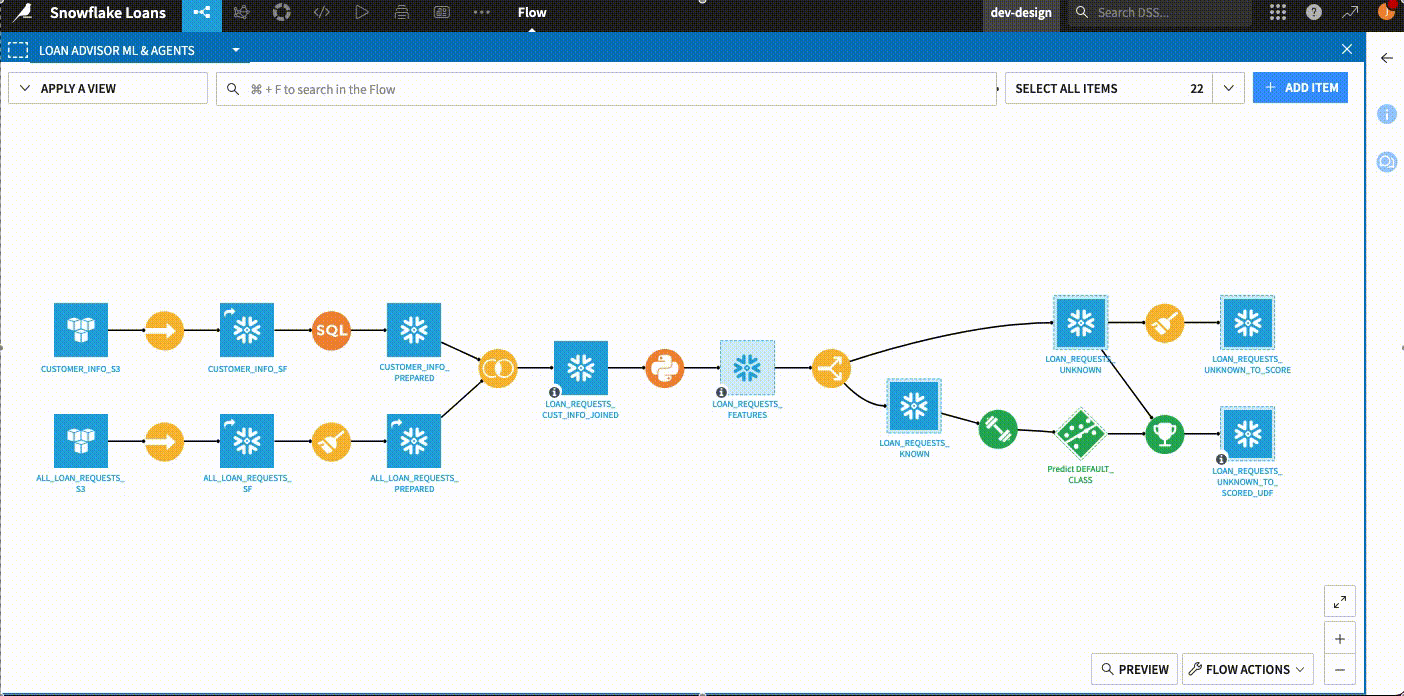Click the Add Item button
The width and height of the screenshot is (1404, 696).
coord(1301,87)
